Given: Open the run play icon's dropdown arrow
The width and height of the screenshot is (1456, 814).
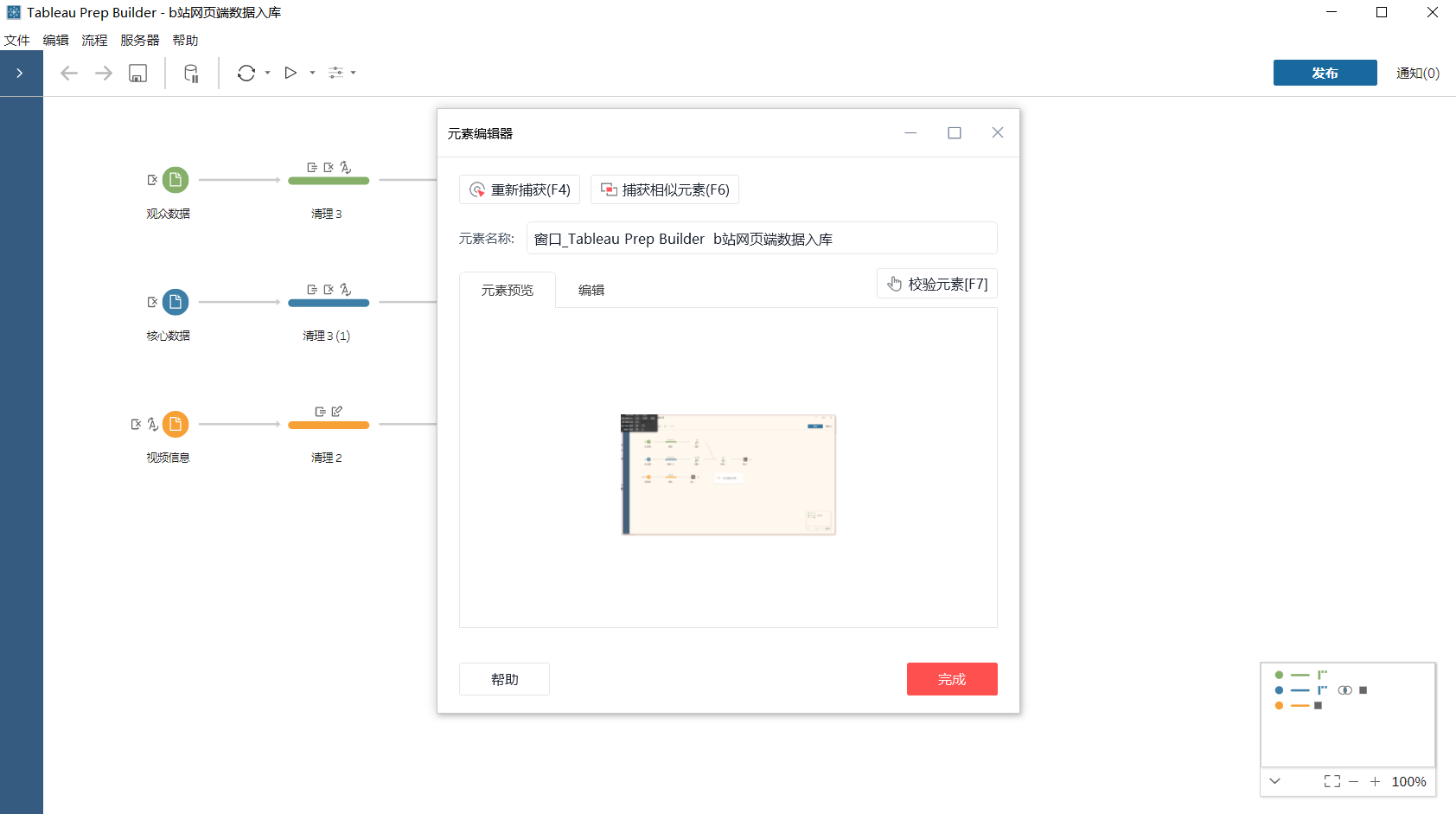Looking at the screenshot, I should tap(313, 74).
